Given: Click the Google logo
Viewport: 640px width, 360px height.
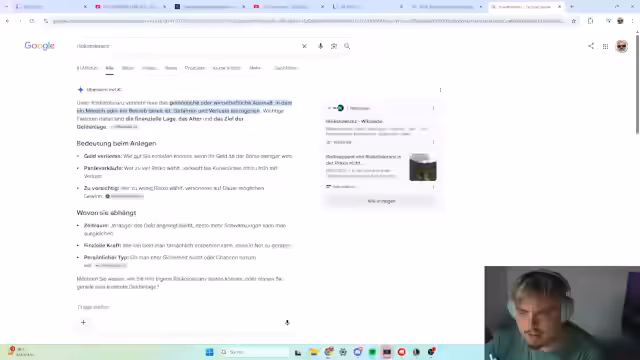Looking at the screenshot, I should coord(39,46).
